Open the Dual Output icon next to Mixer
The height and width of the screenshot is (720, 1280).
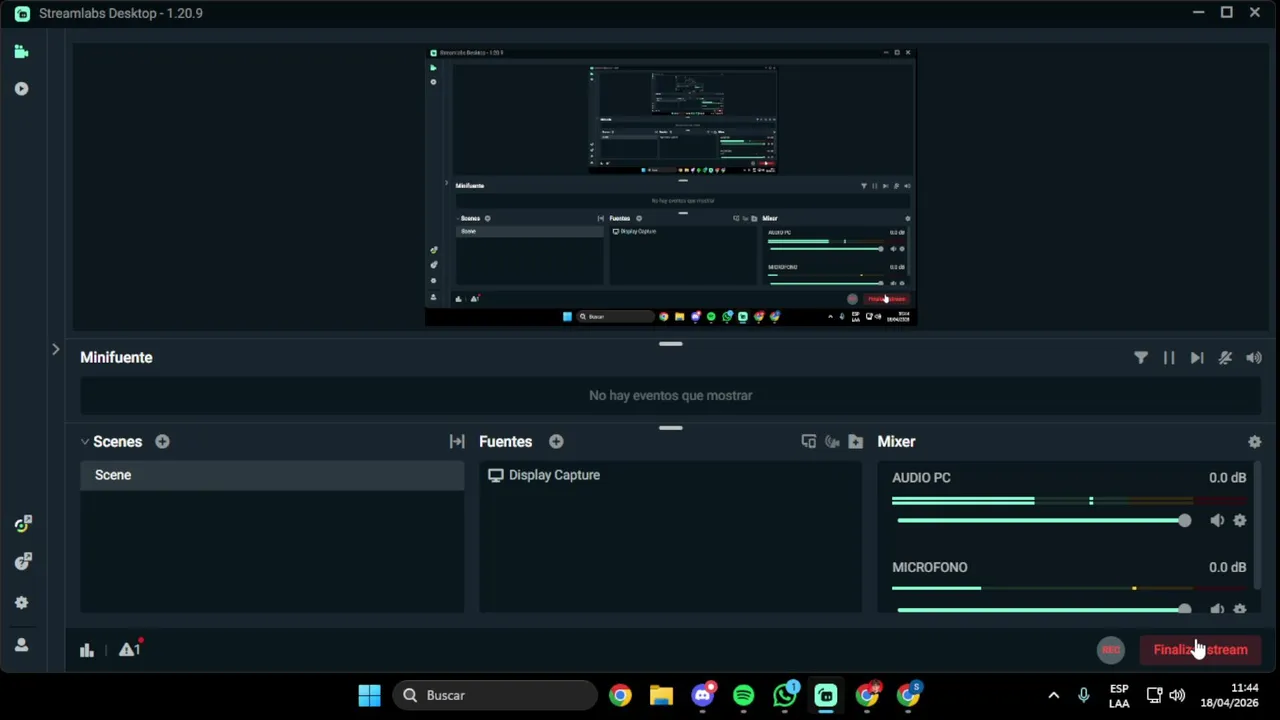coord(809,442)
